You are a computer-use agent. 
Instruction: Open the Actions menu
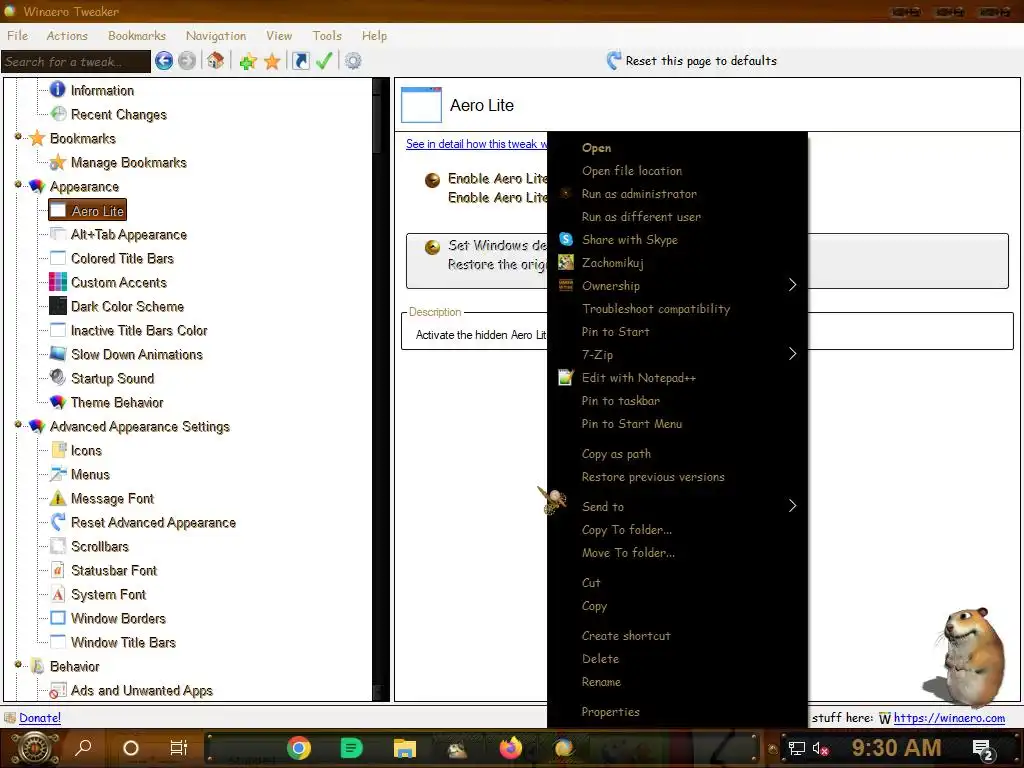click(67, 35)
